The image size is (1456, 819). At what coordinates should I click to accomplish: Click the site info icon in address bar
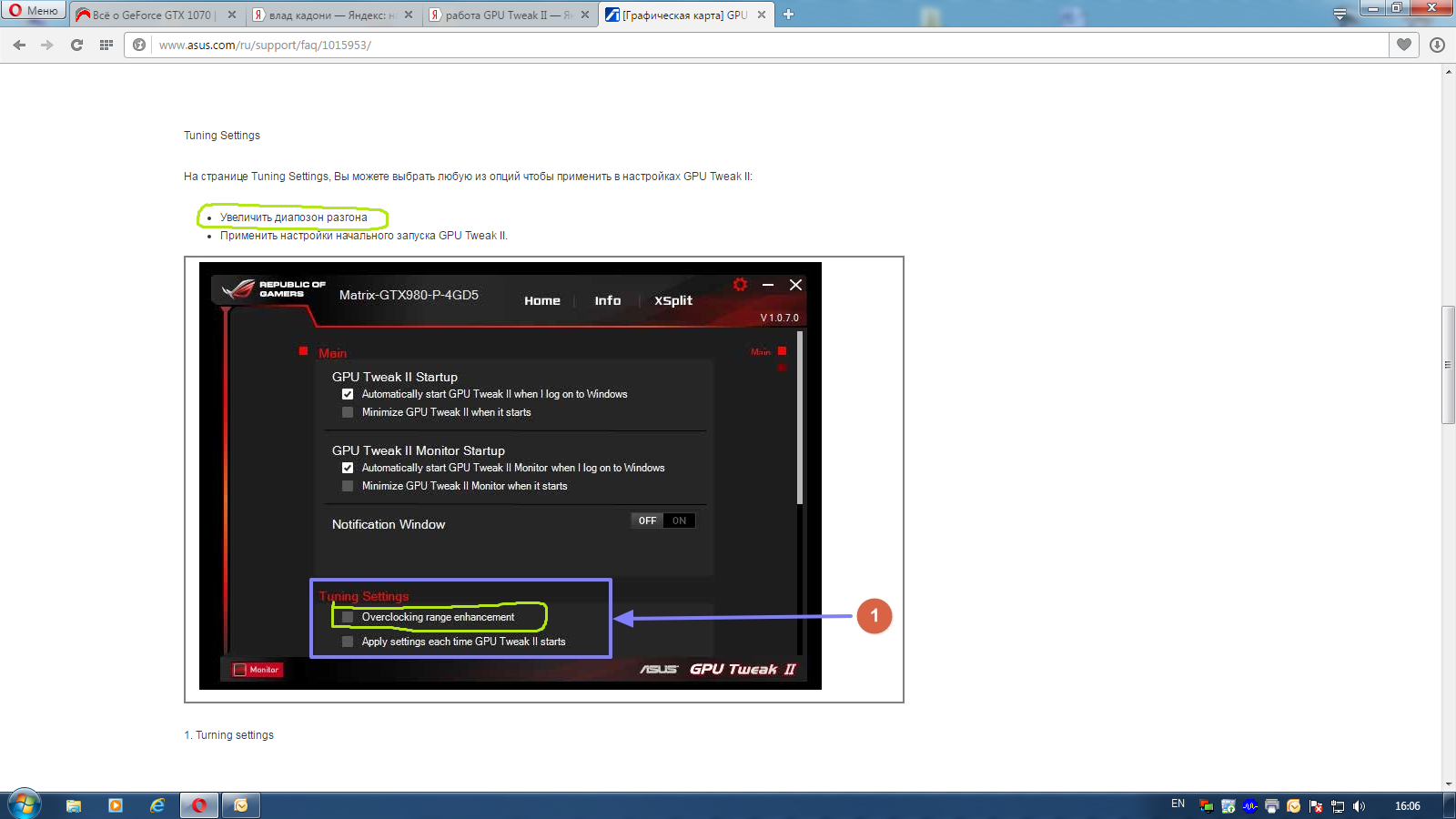coord(139,45)
